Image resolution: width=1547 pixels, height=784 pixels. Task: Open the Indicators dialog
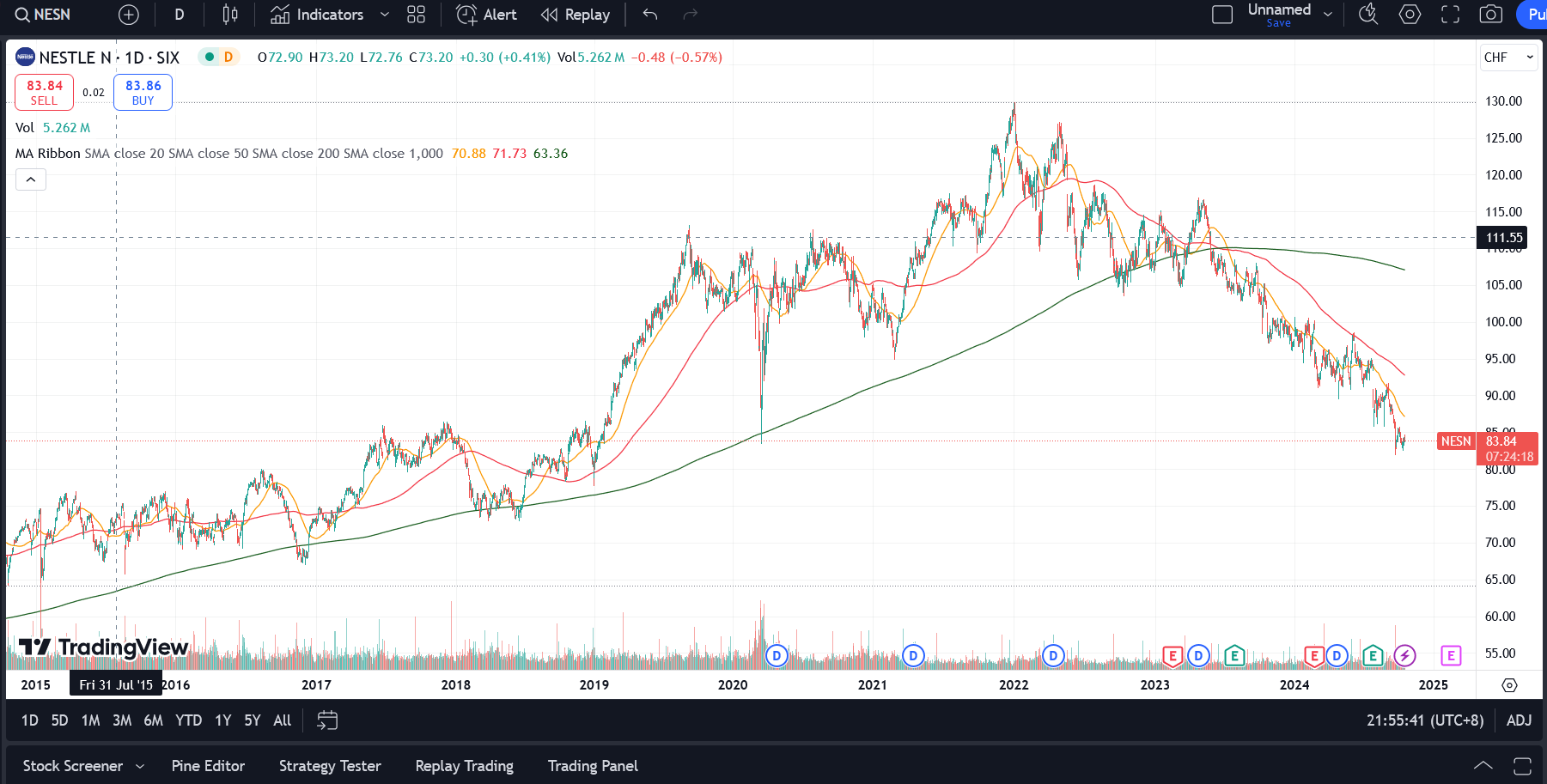(317, 15)
